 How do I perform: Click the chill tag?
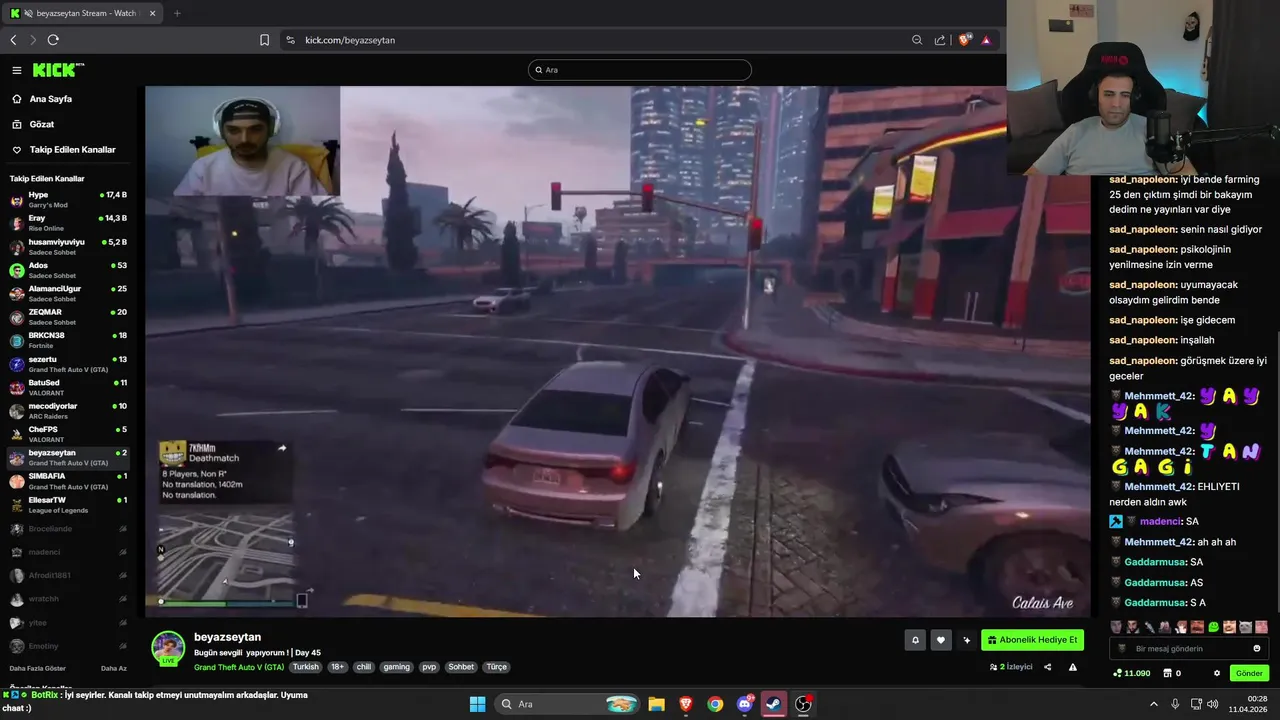364,667
